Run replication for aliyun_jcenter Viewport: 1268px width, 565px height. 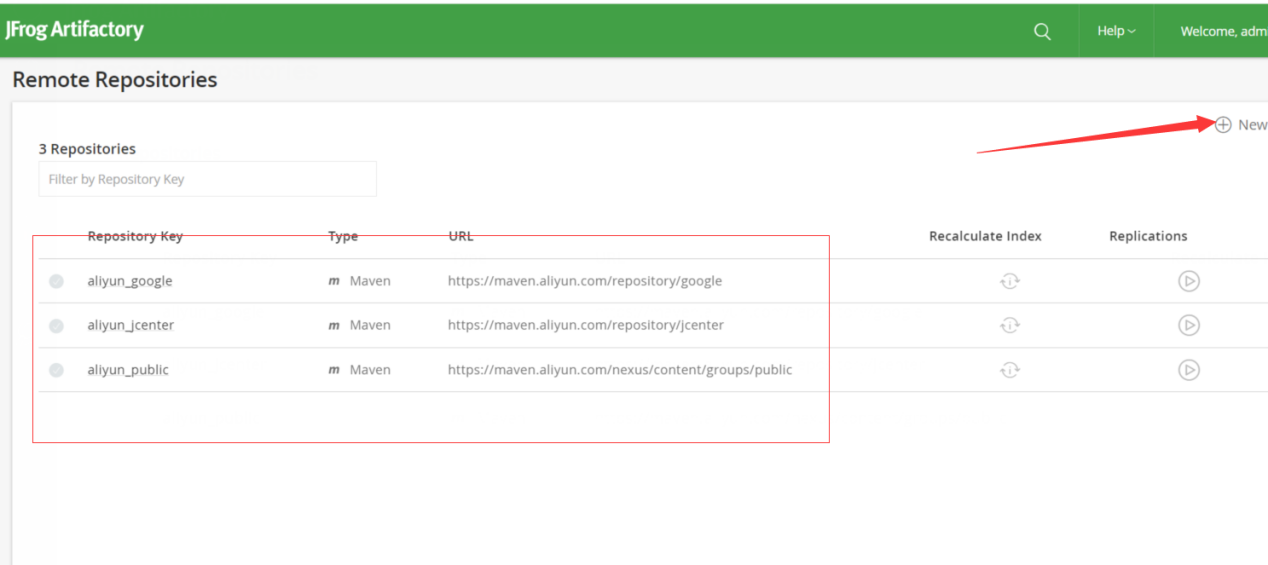1188,325
